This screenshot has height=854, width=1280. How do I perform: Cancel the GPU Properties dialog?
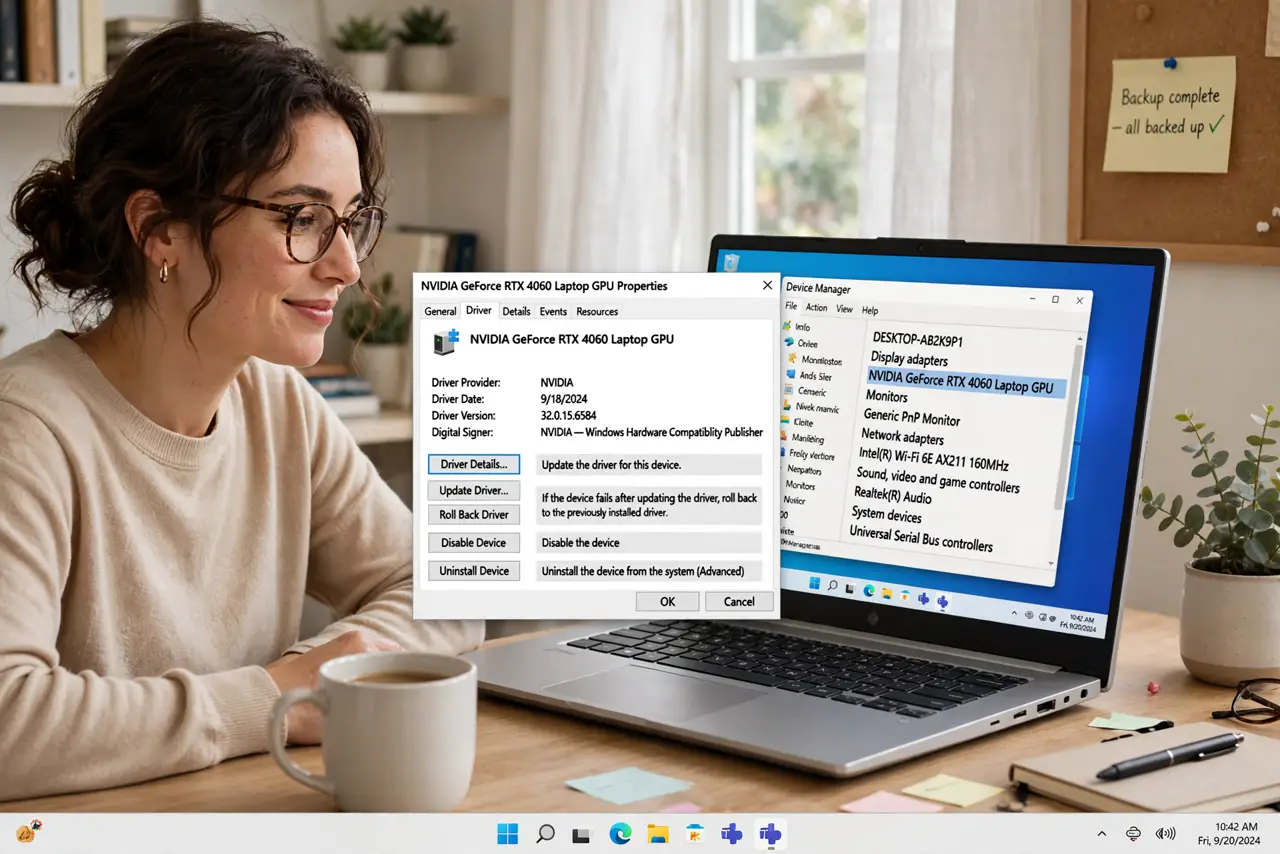[739, 601]
